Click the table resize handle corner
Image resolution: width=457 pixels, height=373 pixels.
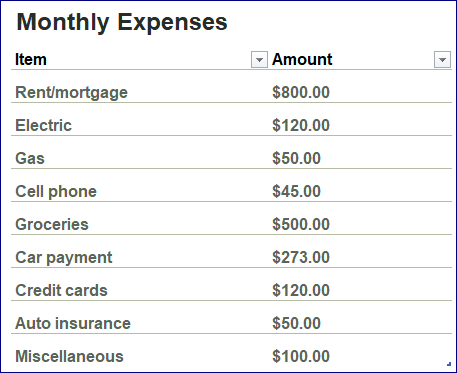[449, 364]
